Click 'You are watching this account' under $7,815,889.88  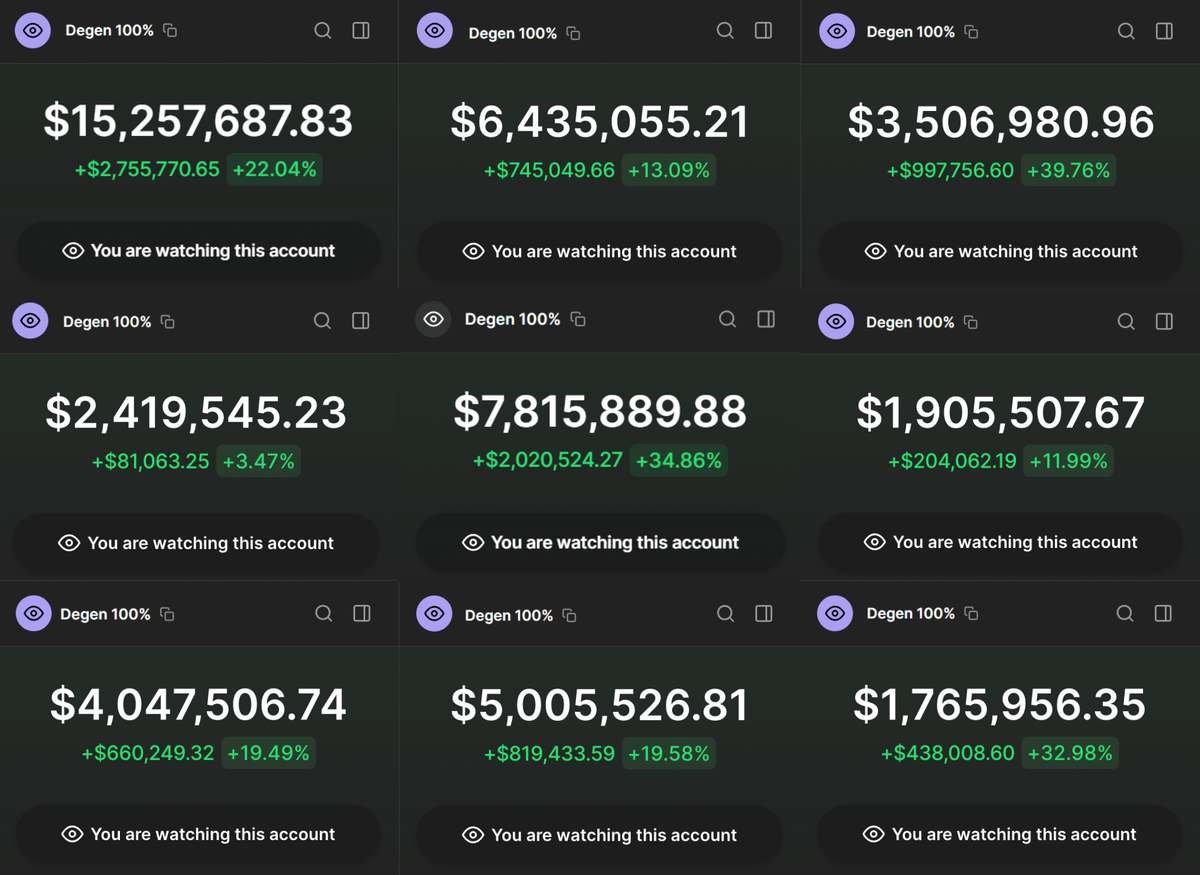point(600,542)
